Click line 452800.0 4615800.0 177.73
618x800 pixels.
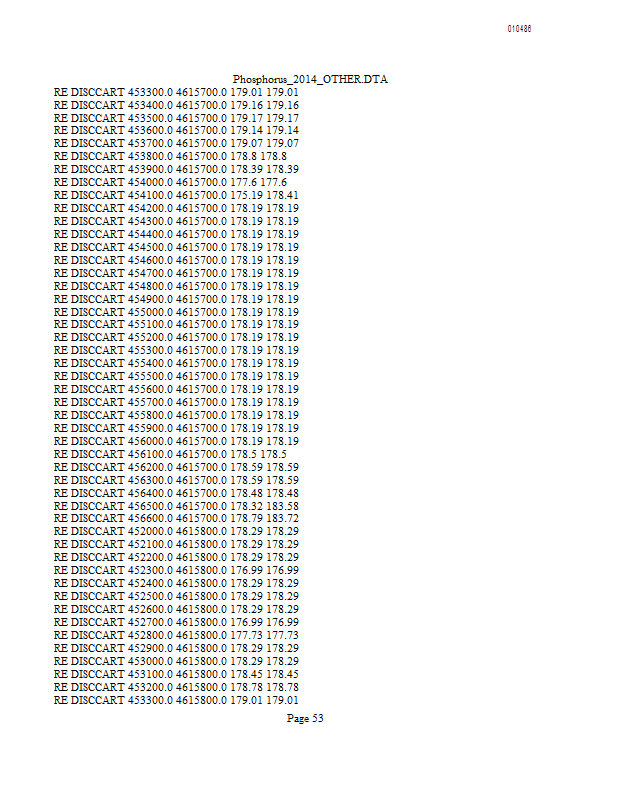176,635
